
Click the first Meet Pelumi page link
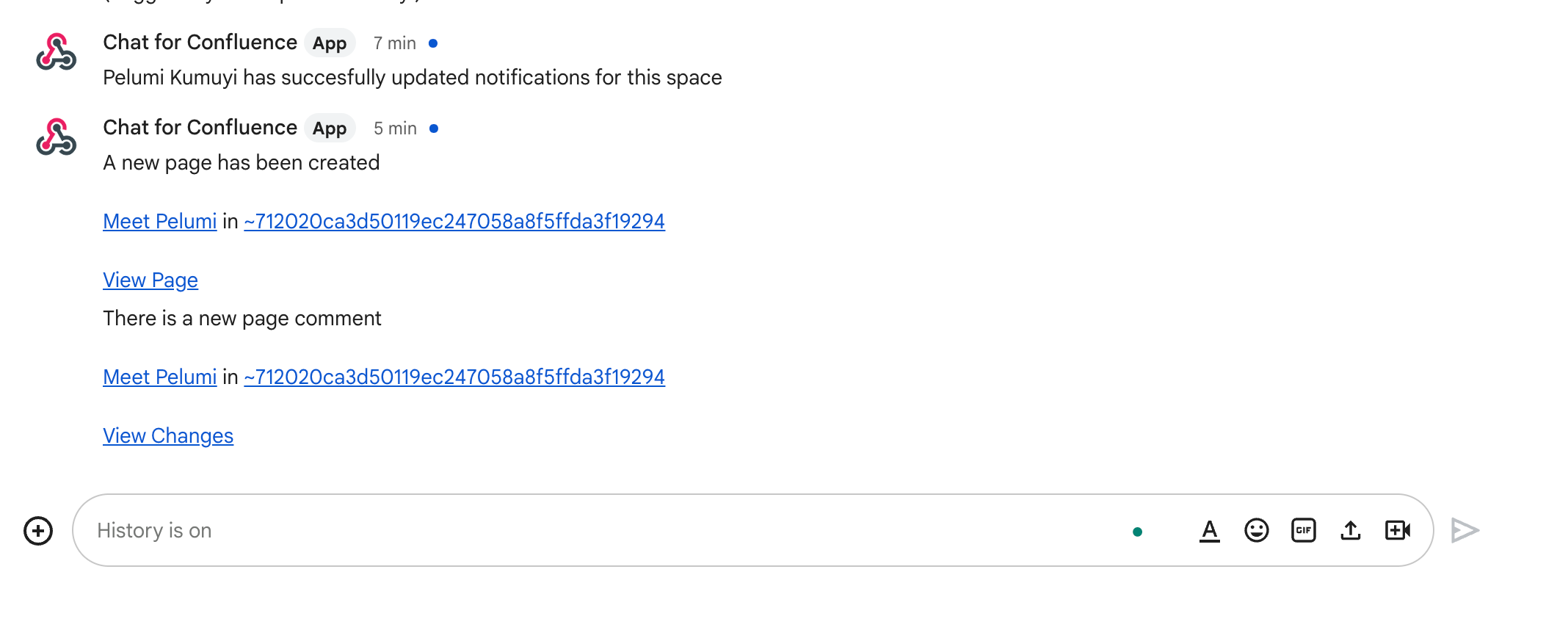click(159, 221)
